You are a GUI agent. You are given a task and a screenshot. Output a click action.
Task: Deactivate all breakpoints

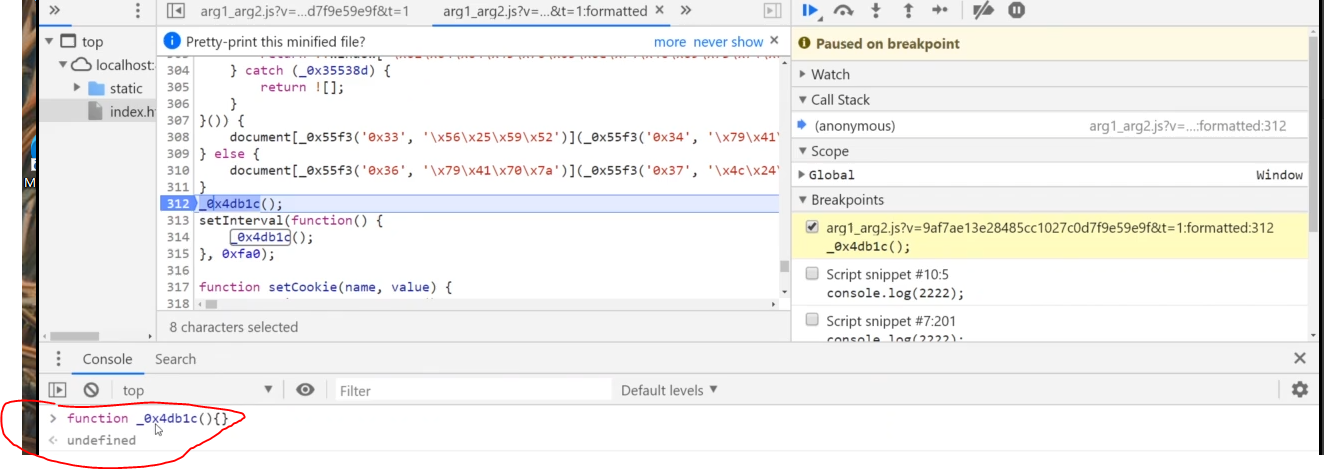point(983,11)
